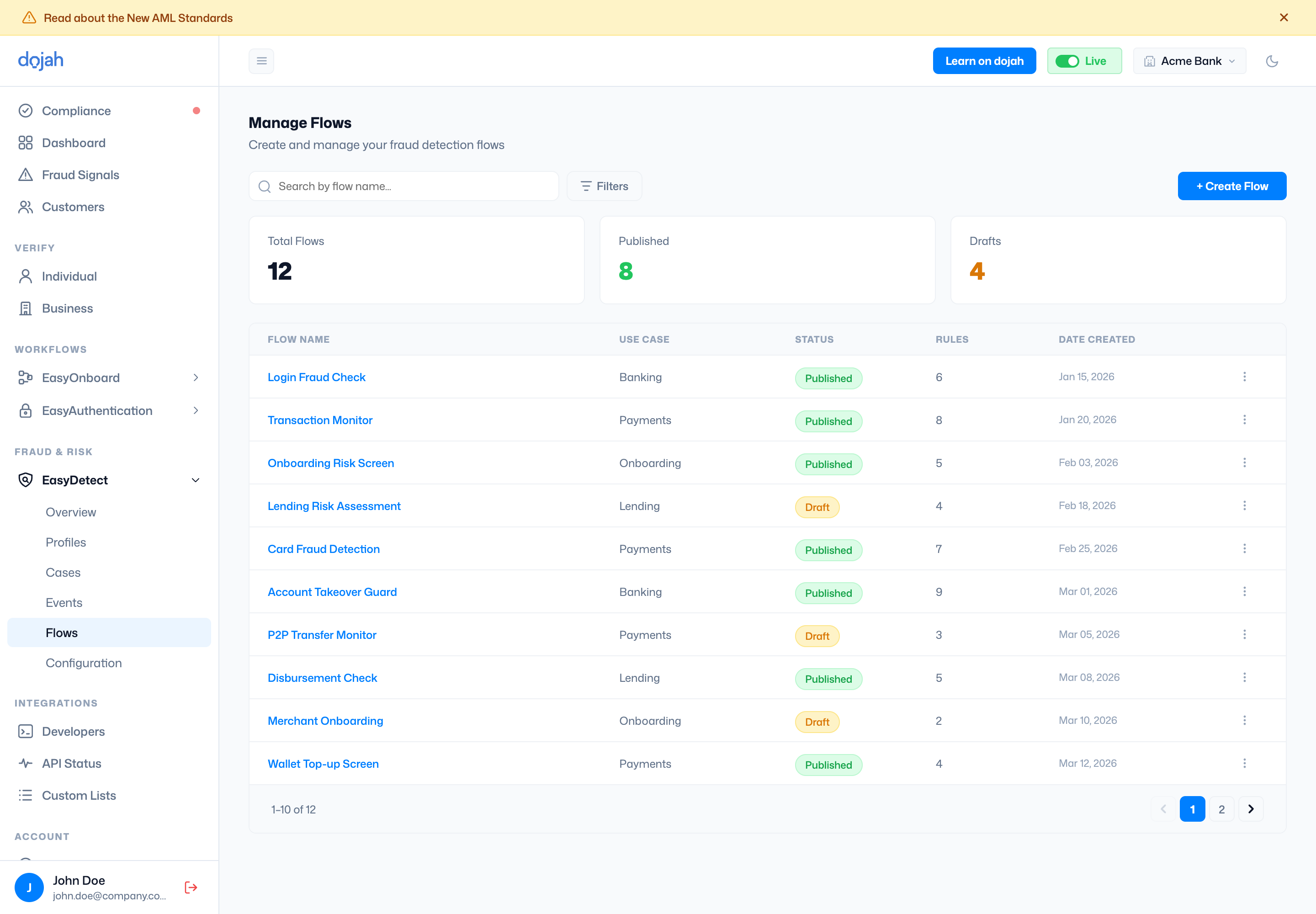
Task: Open Login Fraud Check flow
Action: 316,377
